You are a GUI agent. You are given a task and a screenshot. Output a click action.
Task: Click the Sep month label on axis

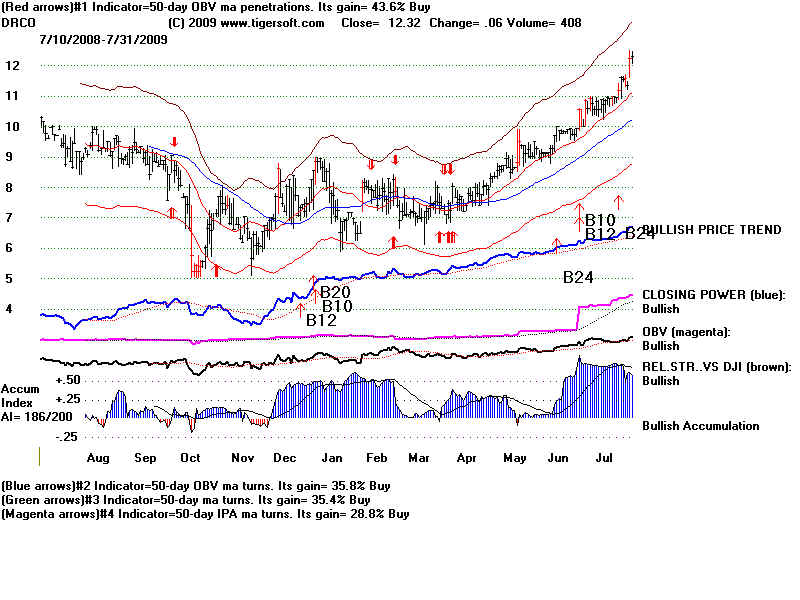coord(145,458)
